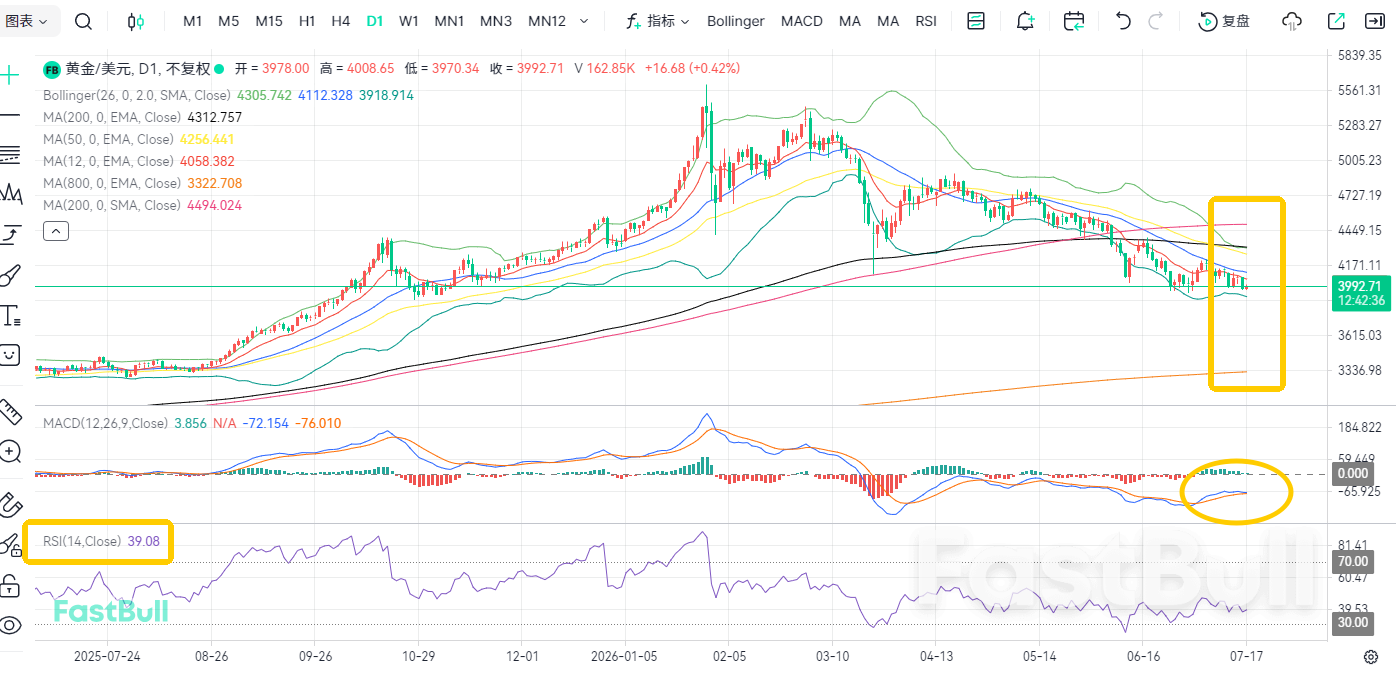
Task: Expand more timeframes chevron after MN12
Action: [x=583, y=21]
